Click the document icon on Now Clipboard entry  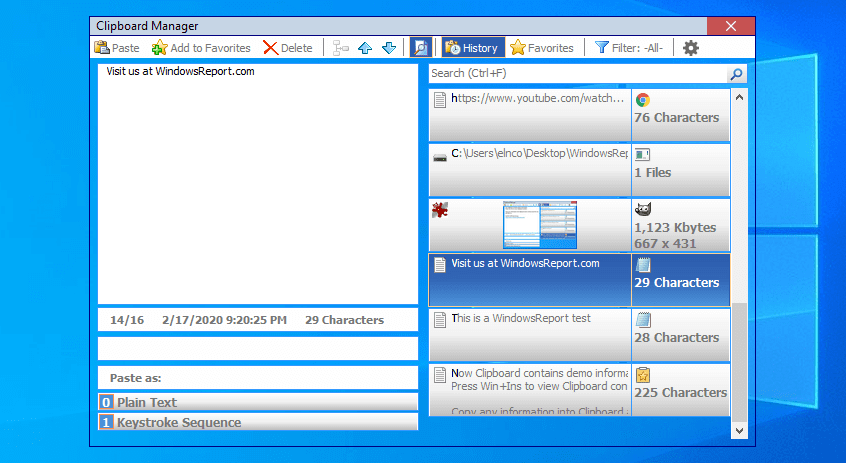[440, 375]
